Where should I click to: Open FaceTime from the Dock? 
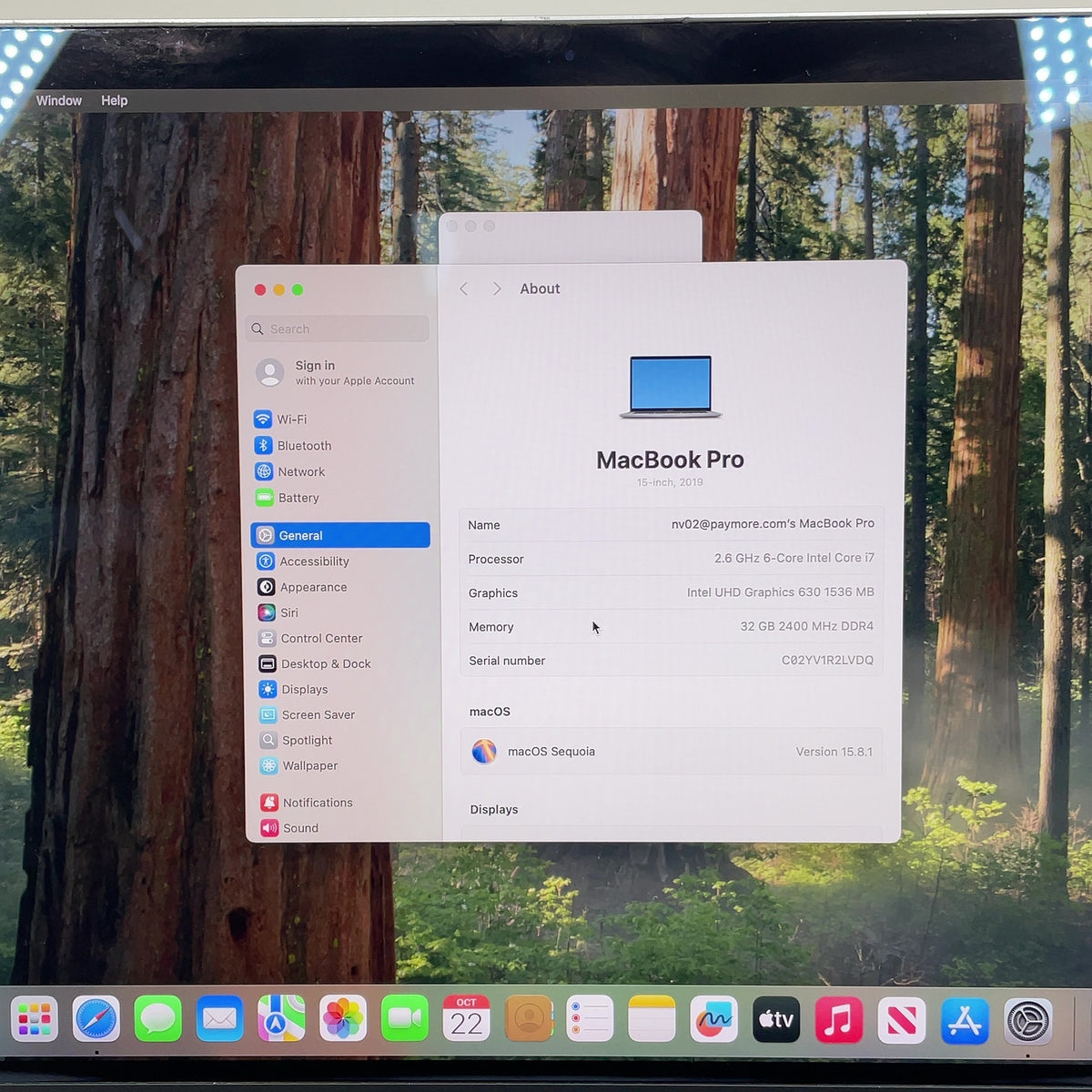[x=404, y=1019]
